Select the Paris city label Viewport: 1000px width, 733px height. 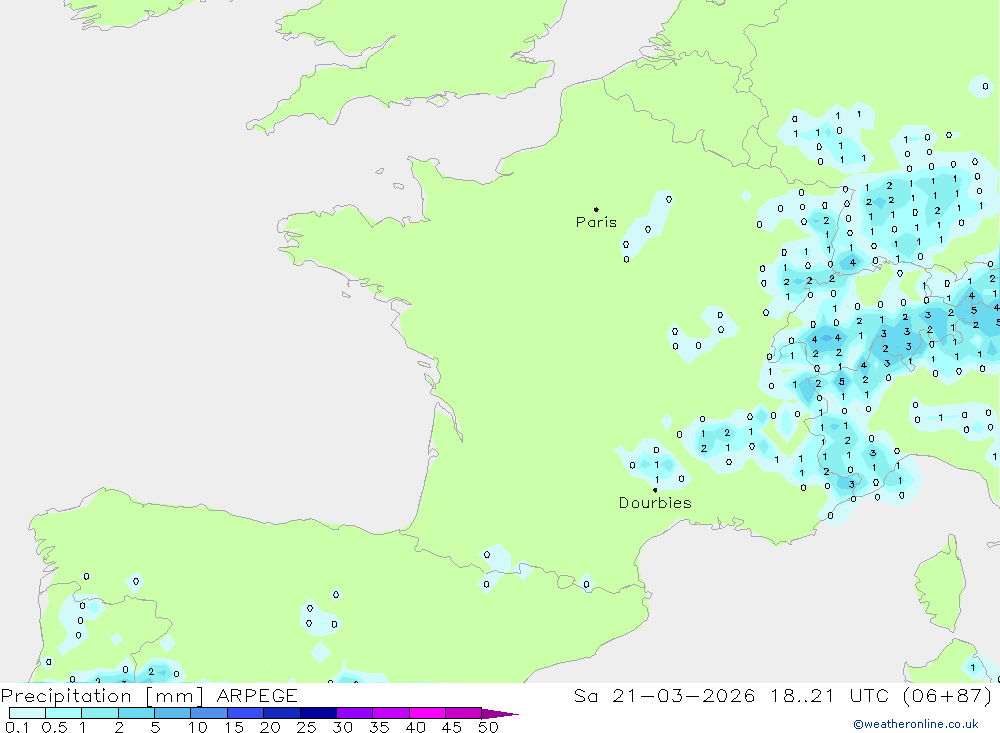coord(596,222)
